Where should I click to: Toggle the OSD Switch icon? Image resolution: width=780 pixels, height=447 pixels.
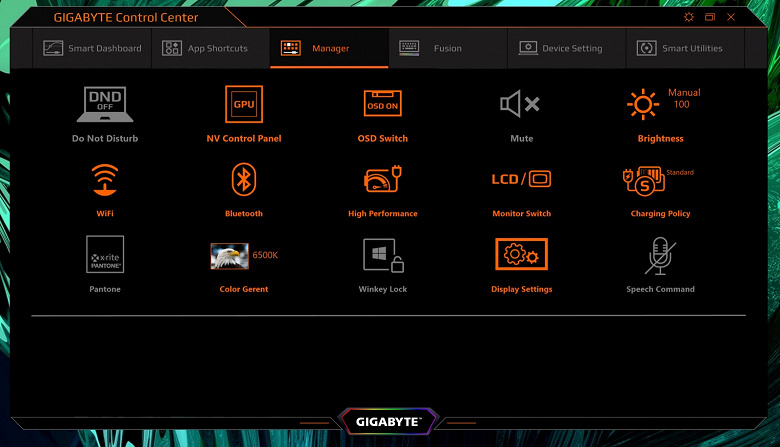point(383,103)
